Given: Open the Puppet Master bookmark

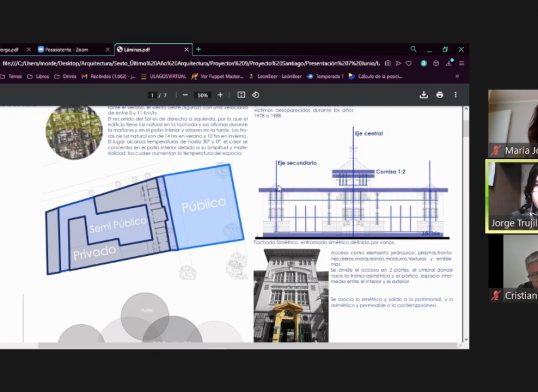Looking at the screenshot, I should coord(218,77).
